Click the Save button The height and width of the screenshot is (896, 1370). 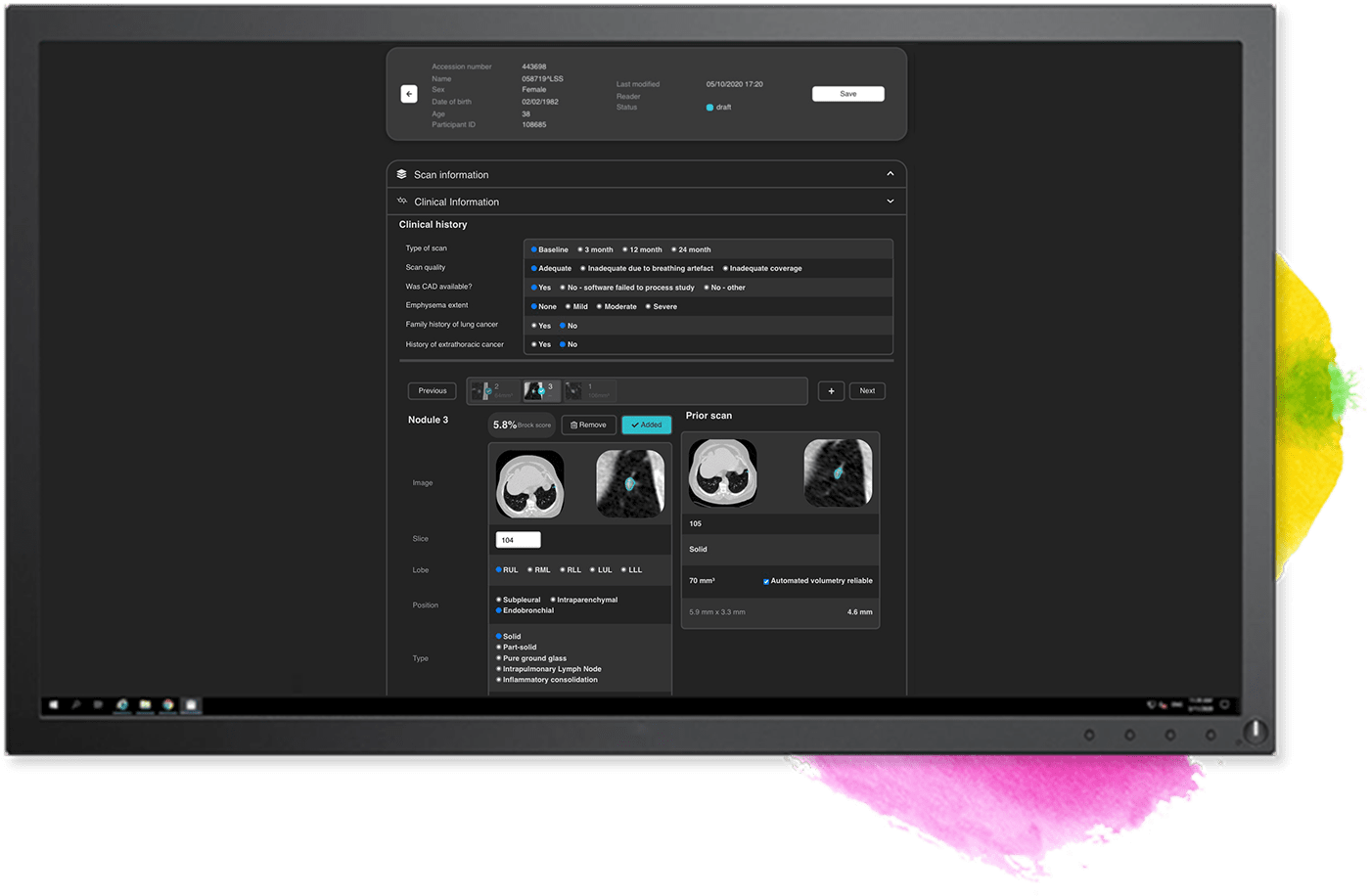[847, 93]
